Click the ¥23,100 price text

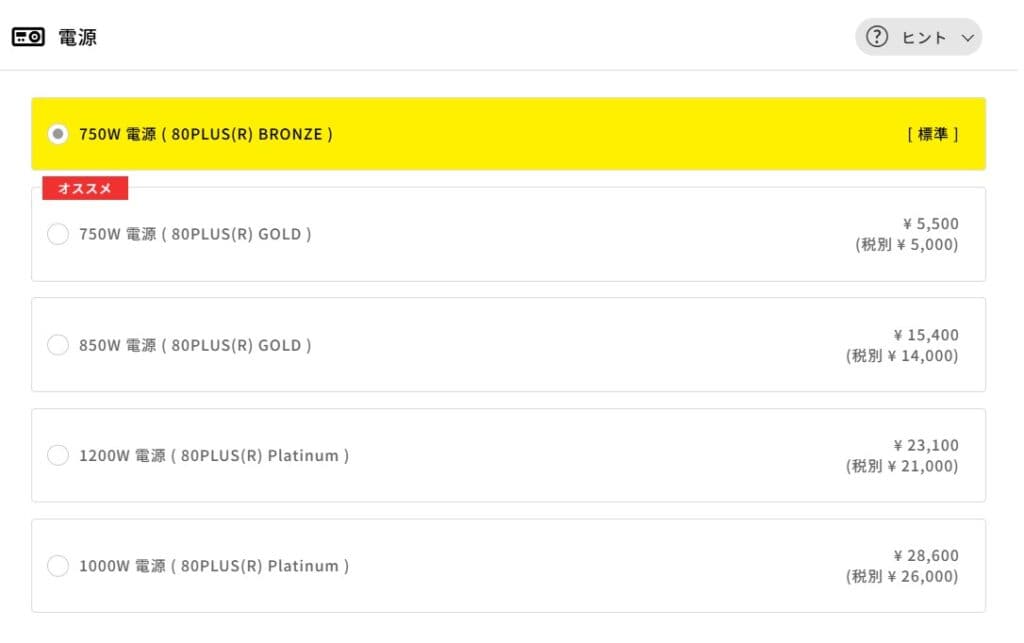click(925, 445)
